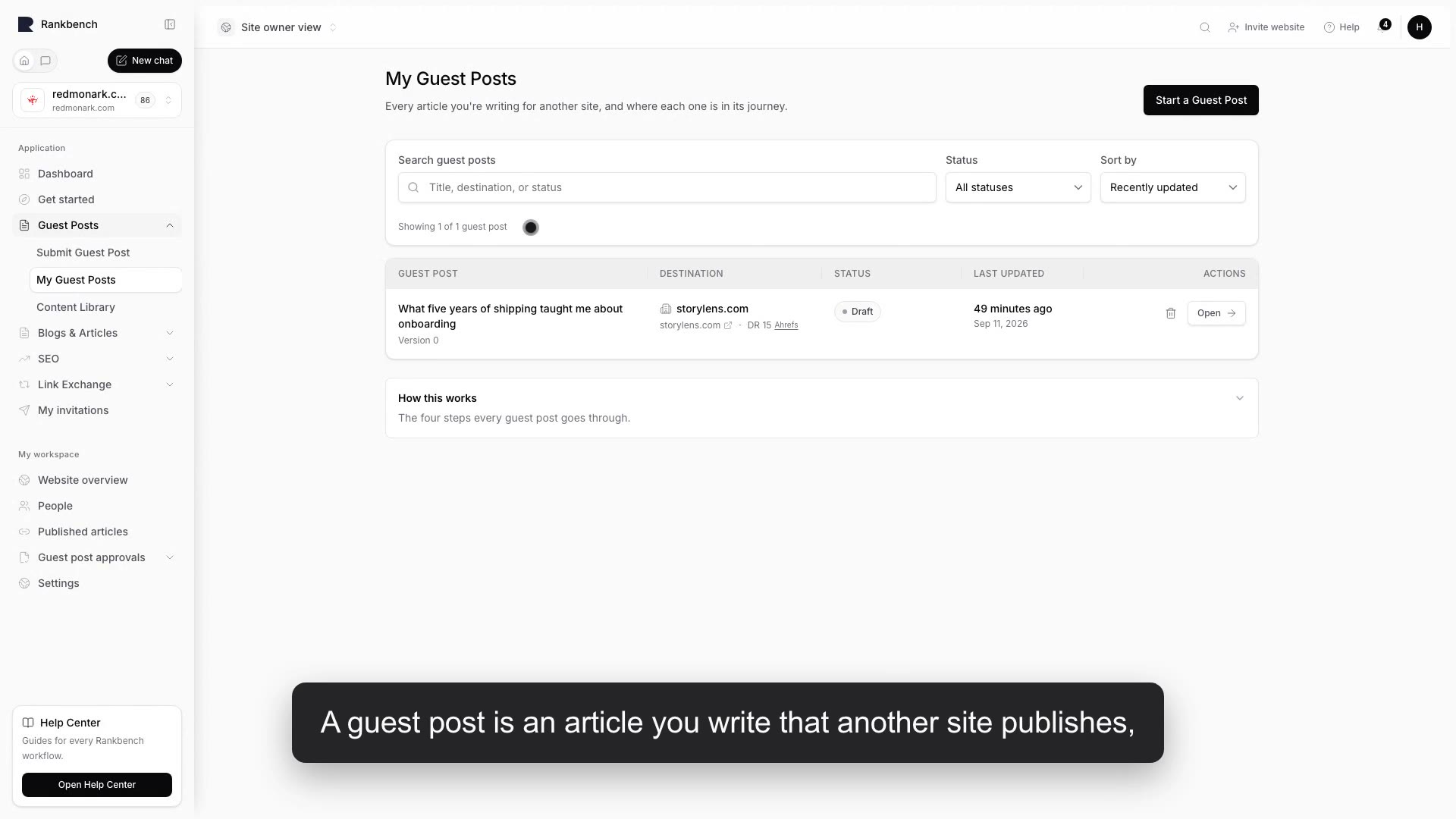Open the H user avatar menu
Image resolution: width=1456 pixels, height=819 pixels.
pyautogui.click(x=1419, y=27)
